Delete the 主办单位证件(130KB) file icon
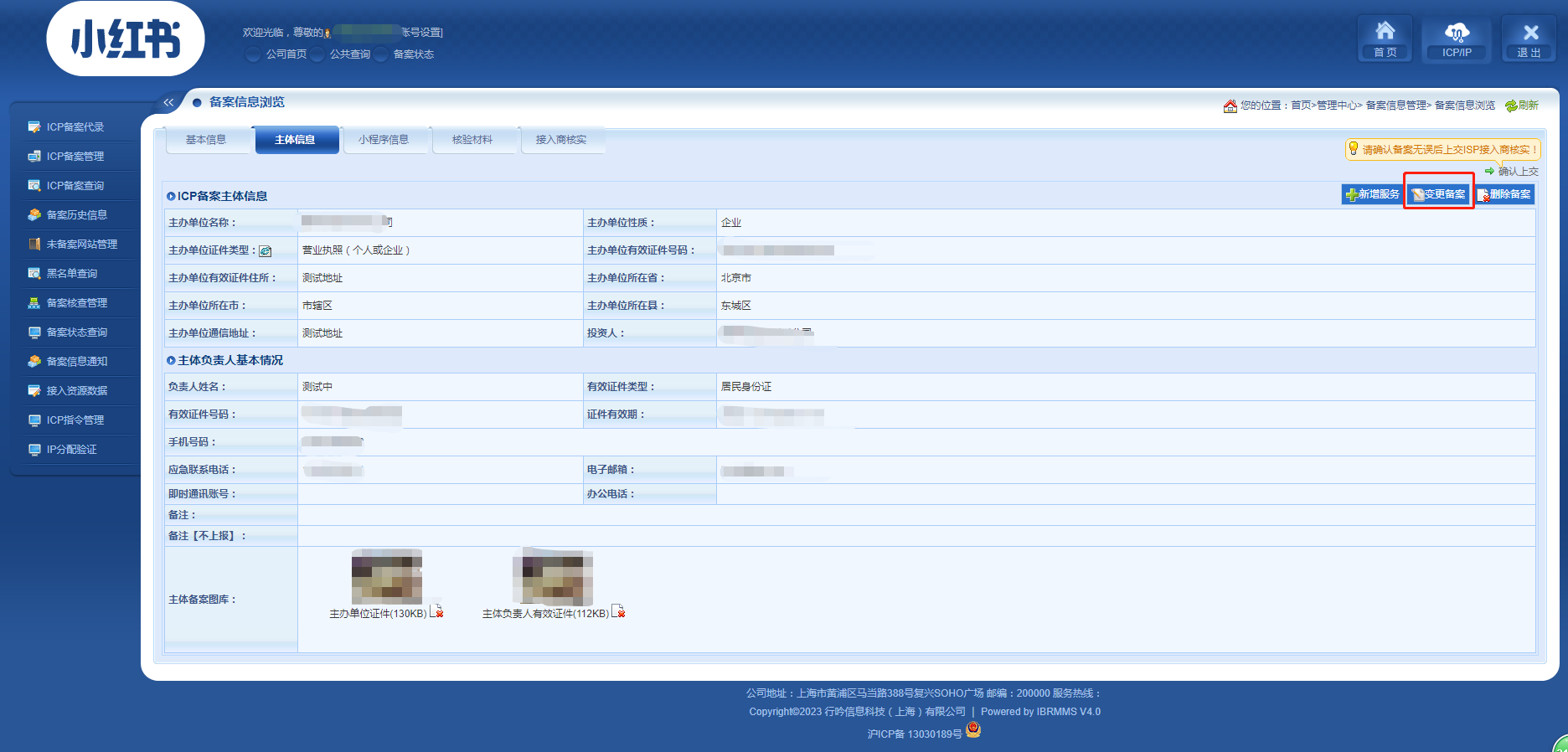Viewport: 1568px width, 752px height. pos(436,611)
